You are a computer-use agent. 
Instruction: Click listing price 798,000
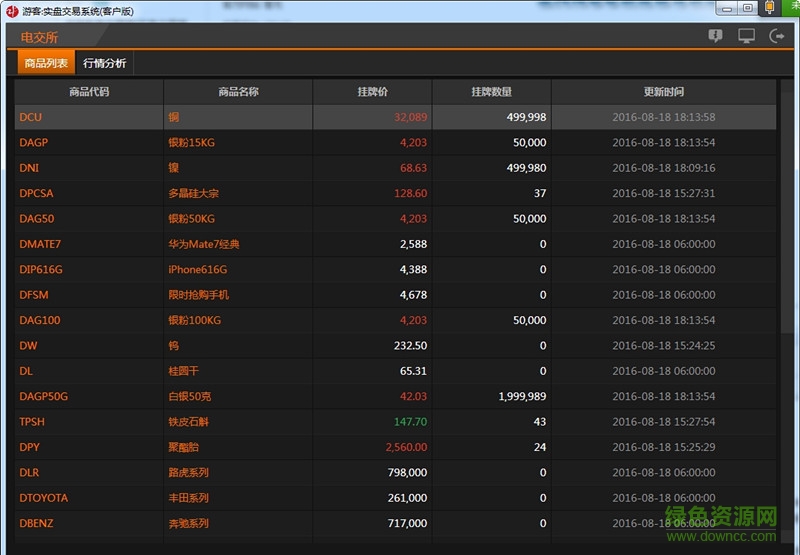coord(407,472)
